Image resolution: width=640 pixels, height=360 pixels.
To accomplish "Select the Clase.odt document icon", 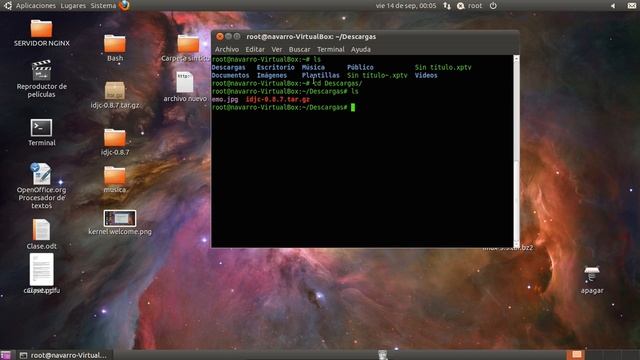I will coord(41,230).
